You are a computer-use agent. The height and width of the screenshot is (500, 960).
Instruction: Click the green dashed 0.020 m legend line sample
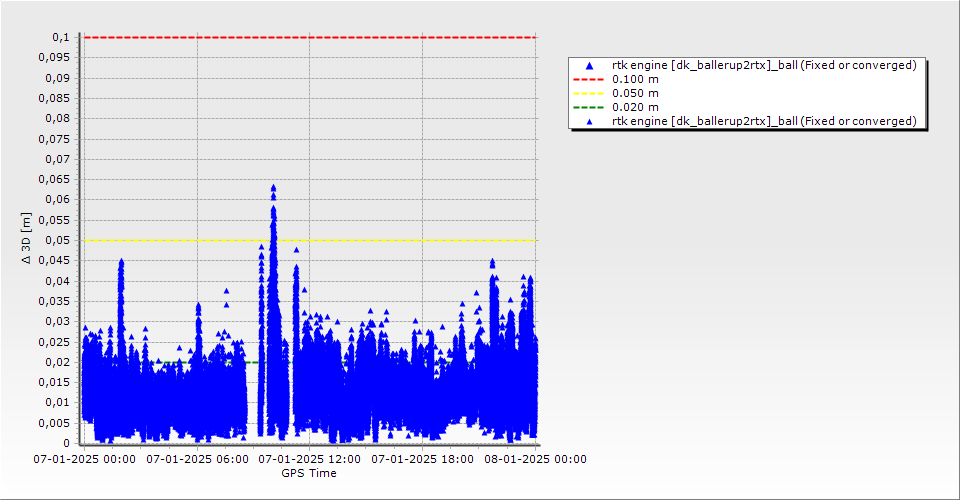click(x=588, y=107)
